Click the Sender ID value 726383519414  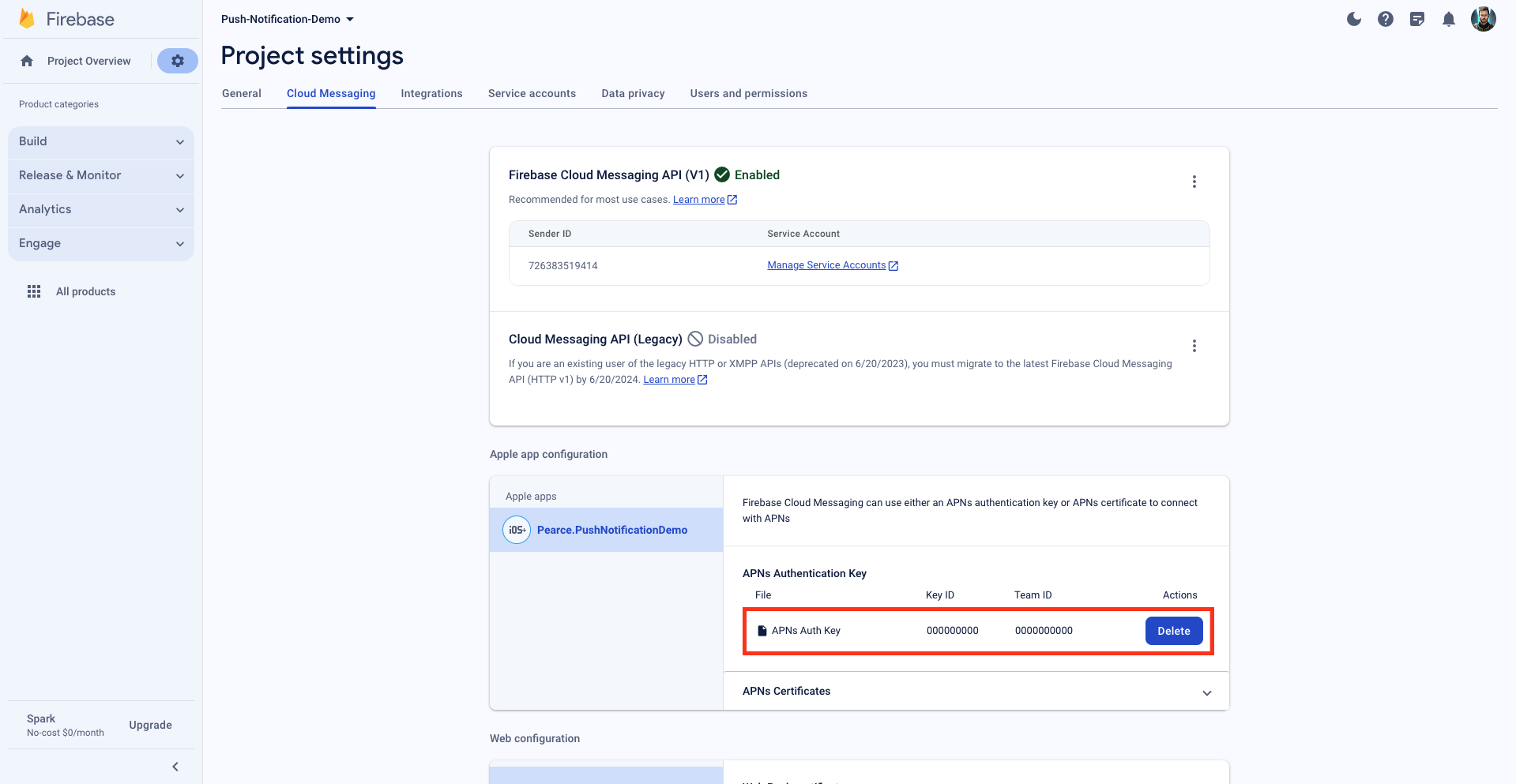(x=562, y=266)
